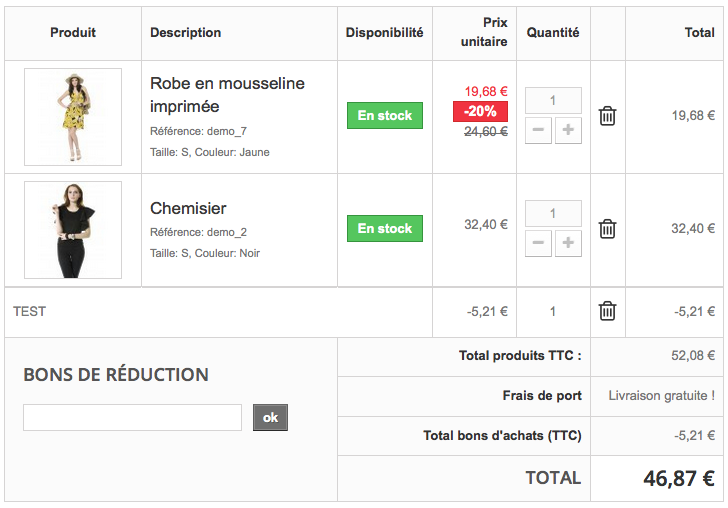Click quantity field for Robe en mousseline

pos(553,100)
